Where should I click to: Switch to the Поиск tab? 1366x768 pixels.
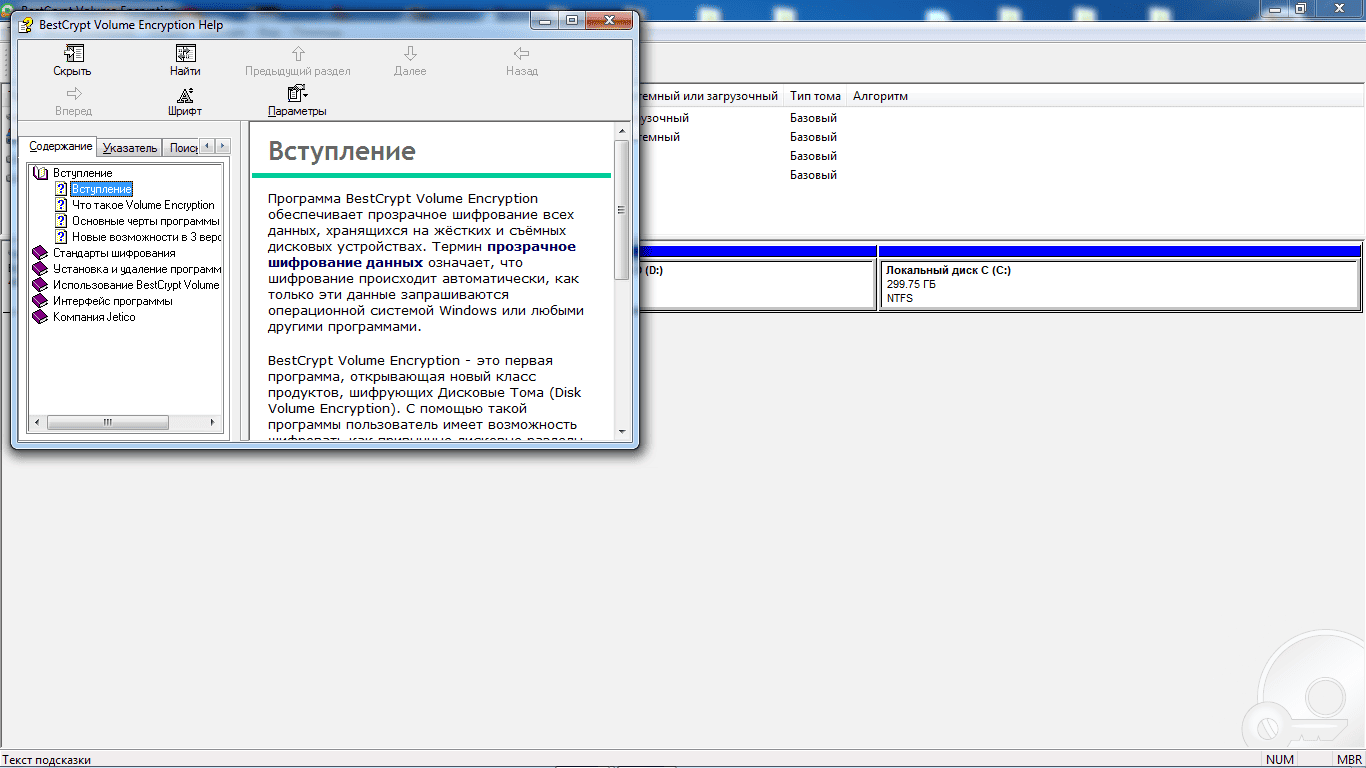click(x=182, y=148)
